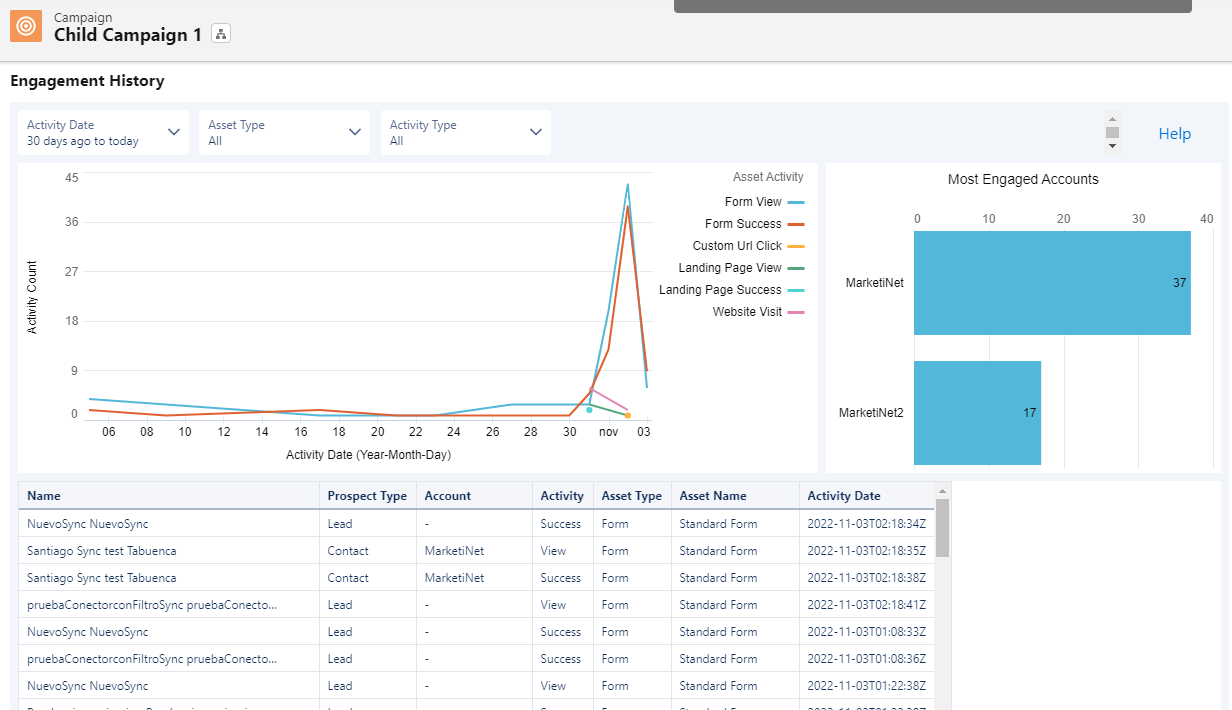Click the Help link
The image size is (1232, 710).
1175,134
